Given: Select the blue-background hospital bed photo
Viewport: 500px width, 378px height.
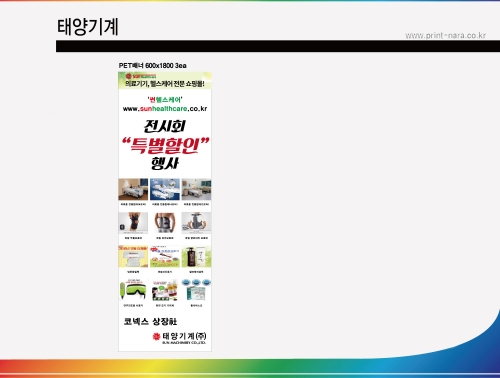Looking at the screenshot, I should point(165,189).
